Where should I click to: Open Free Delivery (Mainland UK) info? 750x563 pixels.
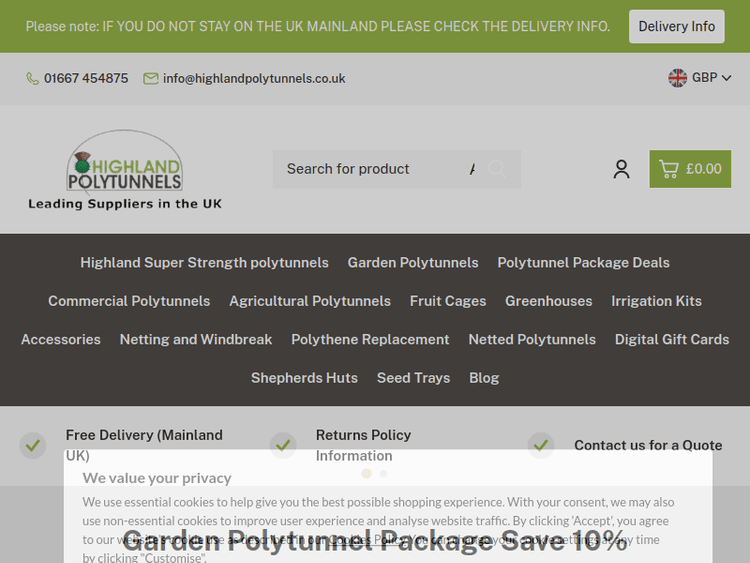144,445
